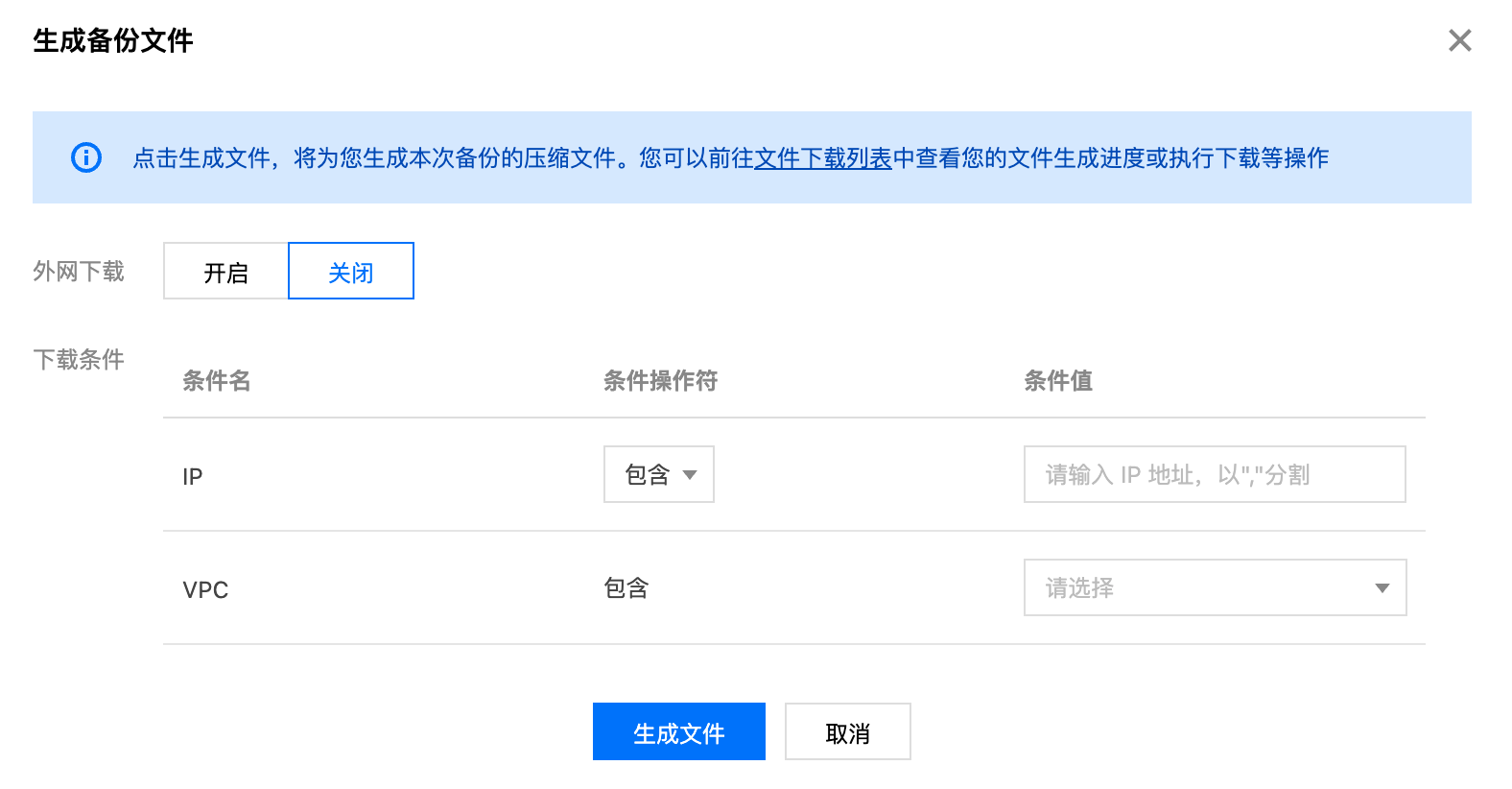Click the 条件名 column header

click(217, 381)
